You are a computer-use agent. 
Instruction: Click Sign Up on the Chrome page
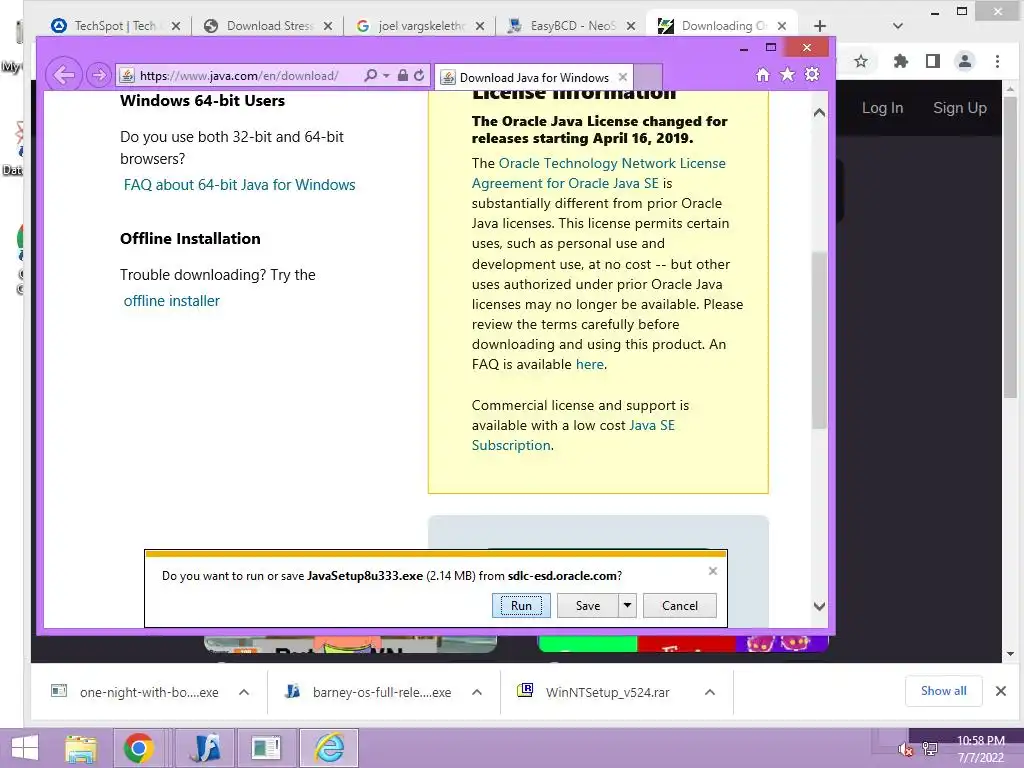coord(959,108)
